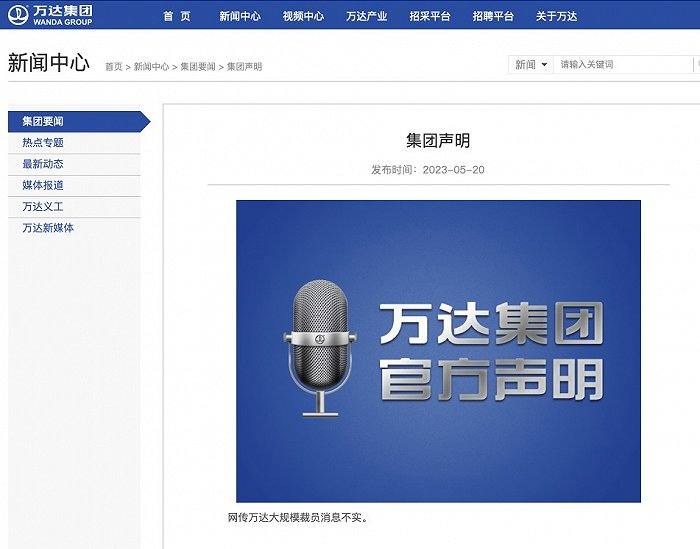The width and height of the screenshot is (700, 549).
Task: Expand the 新闻 search type dropdown
Action: click(x=531, y=65)
